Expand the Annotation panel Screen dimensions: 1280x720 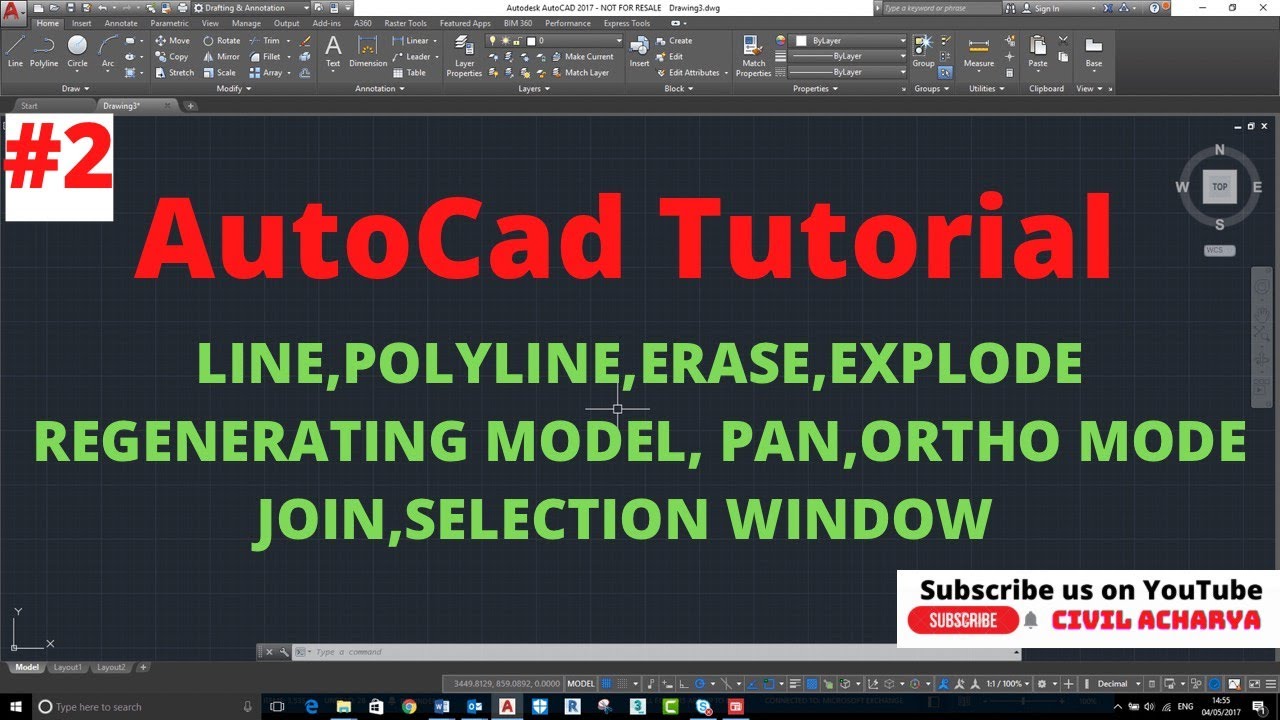coord(380,88)
